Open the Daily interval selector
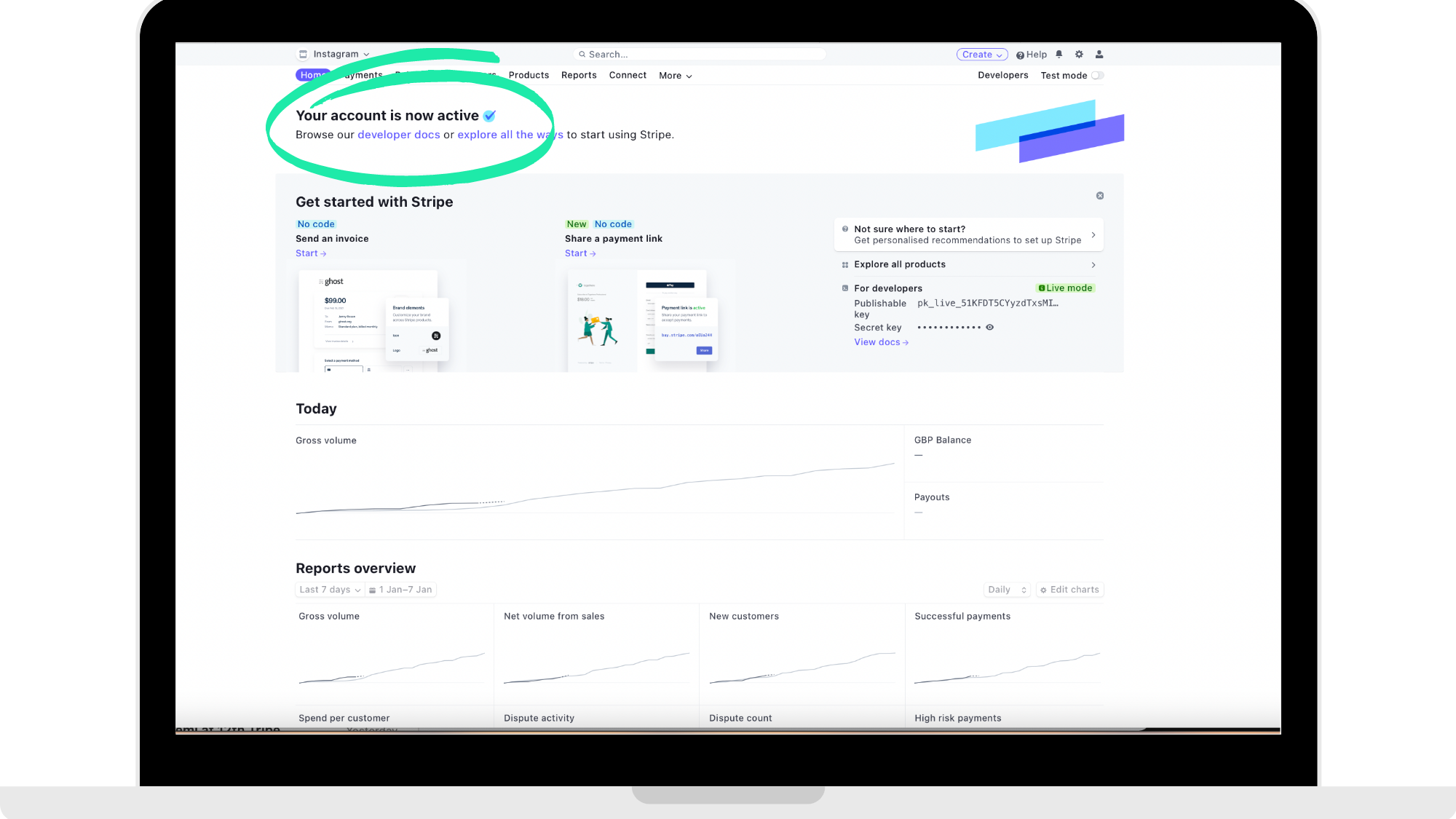The image size is (1456, 819). pyautogui.click(x=1007, y=590)
